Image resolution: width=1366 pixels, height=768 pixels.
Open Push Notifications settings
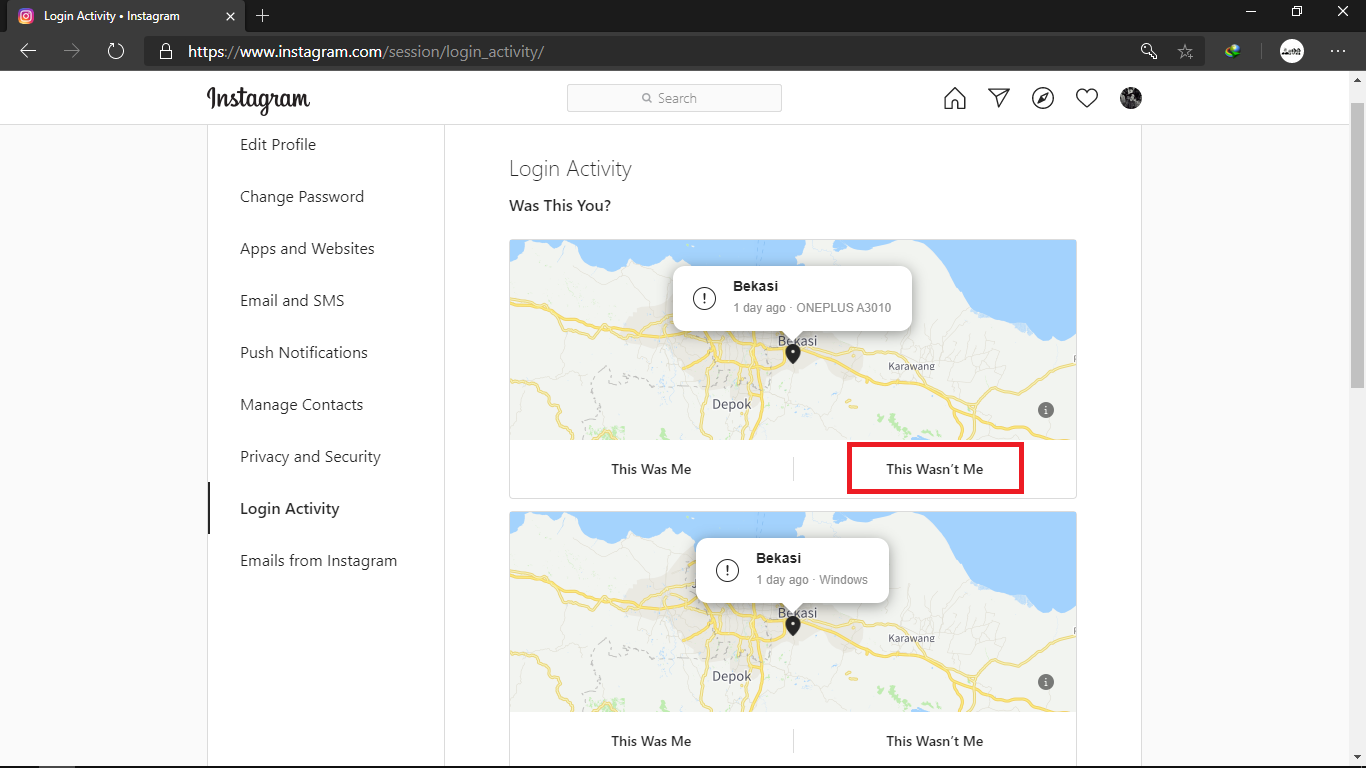[x=304, y=353]
